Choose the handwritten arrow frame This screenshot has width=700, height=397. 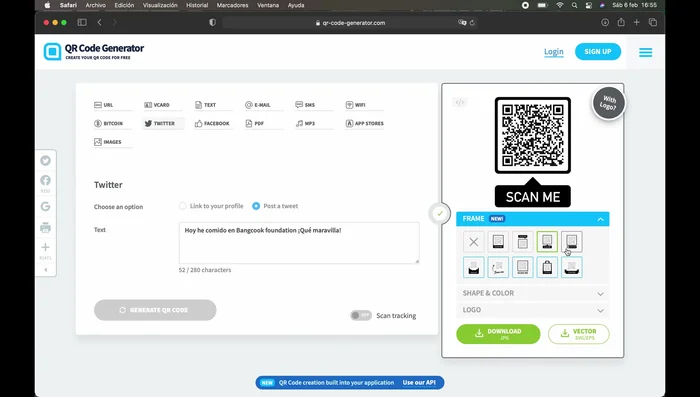click(498, 267)
